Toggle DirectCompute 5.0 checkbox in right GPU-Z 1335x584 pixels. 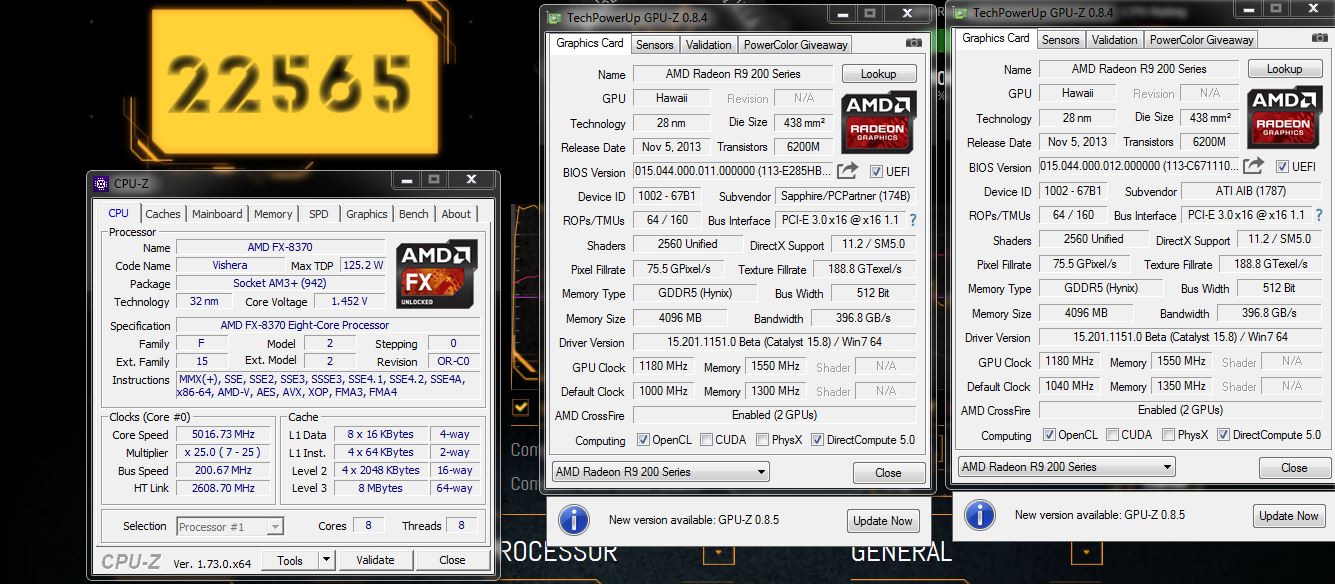click(x=1223, y=435)
